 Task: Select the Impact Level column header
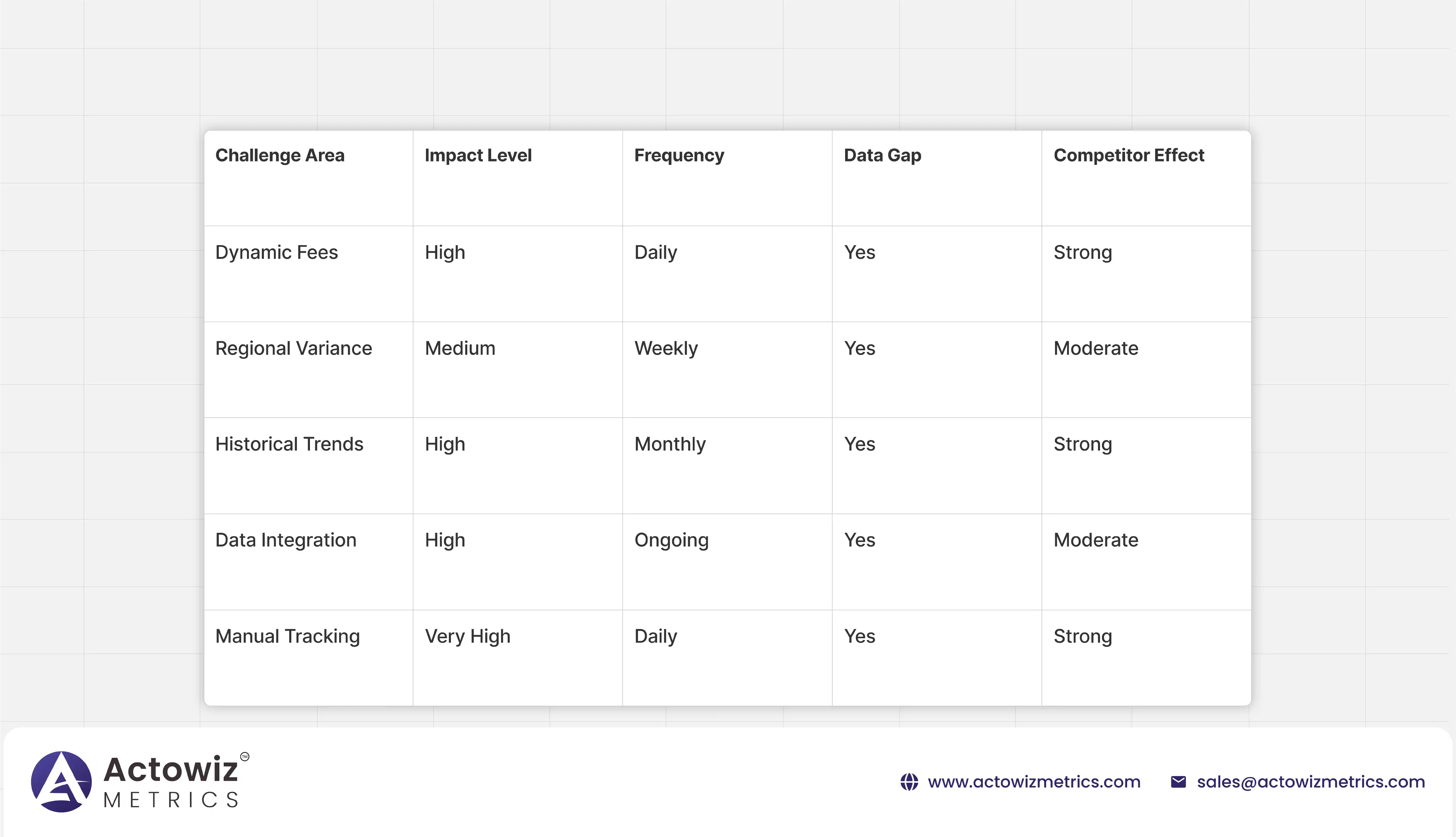click(x=478, y=155)
